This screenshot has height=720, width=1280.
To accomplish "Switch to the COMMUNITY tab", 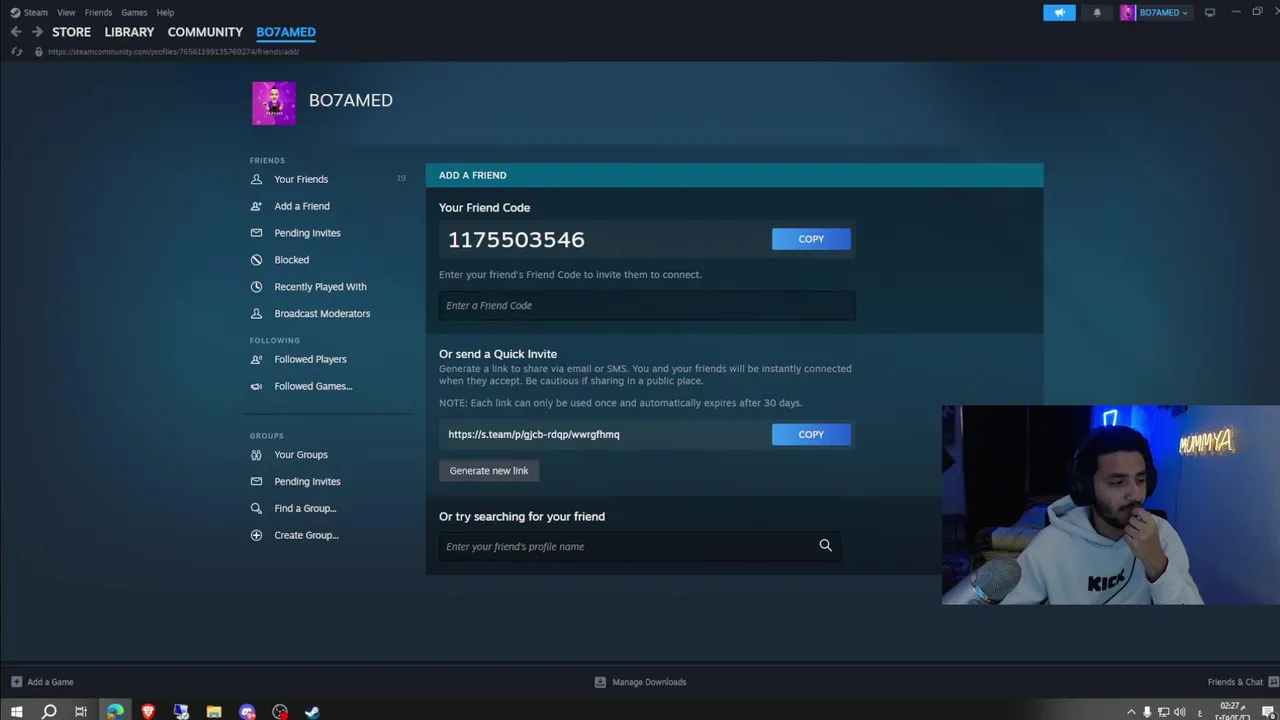I will pos(205,32).
